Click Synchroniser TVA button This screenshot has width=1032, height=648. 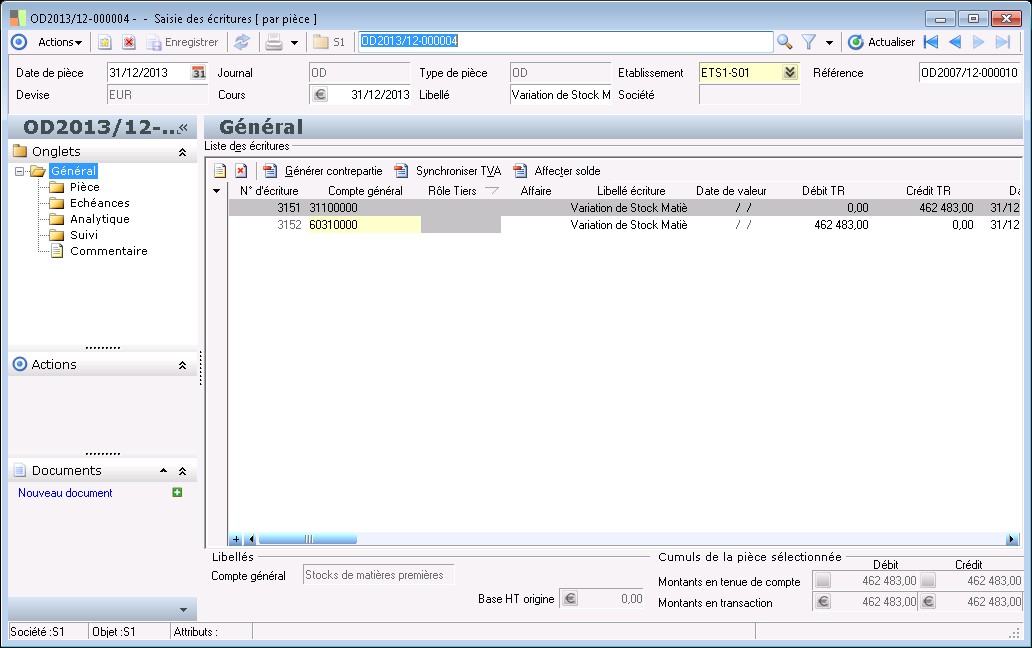(x=448, y=171)
